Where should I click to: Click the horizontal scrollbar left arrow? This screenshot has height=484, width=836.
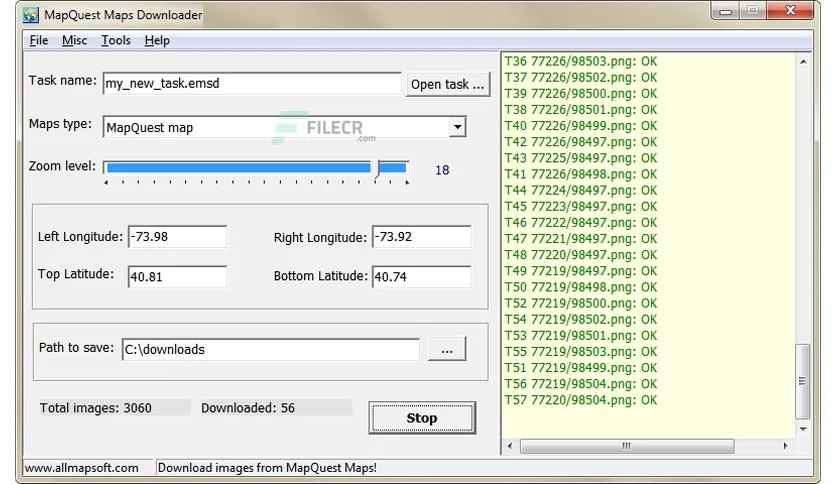(x=510, y=446)
